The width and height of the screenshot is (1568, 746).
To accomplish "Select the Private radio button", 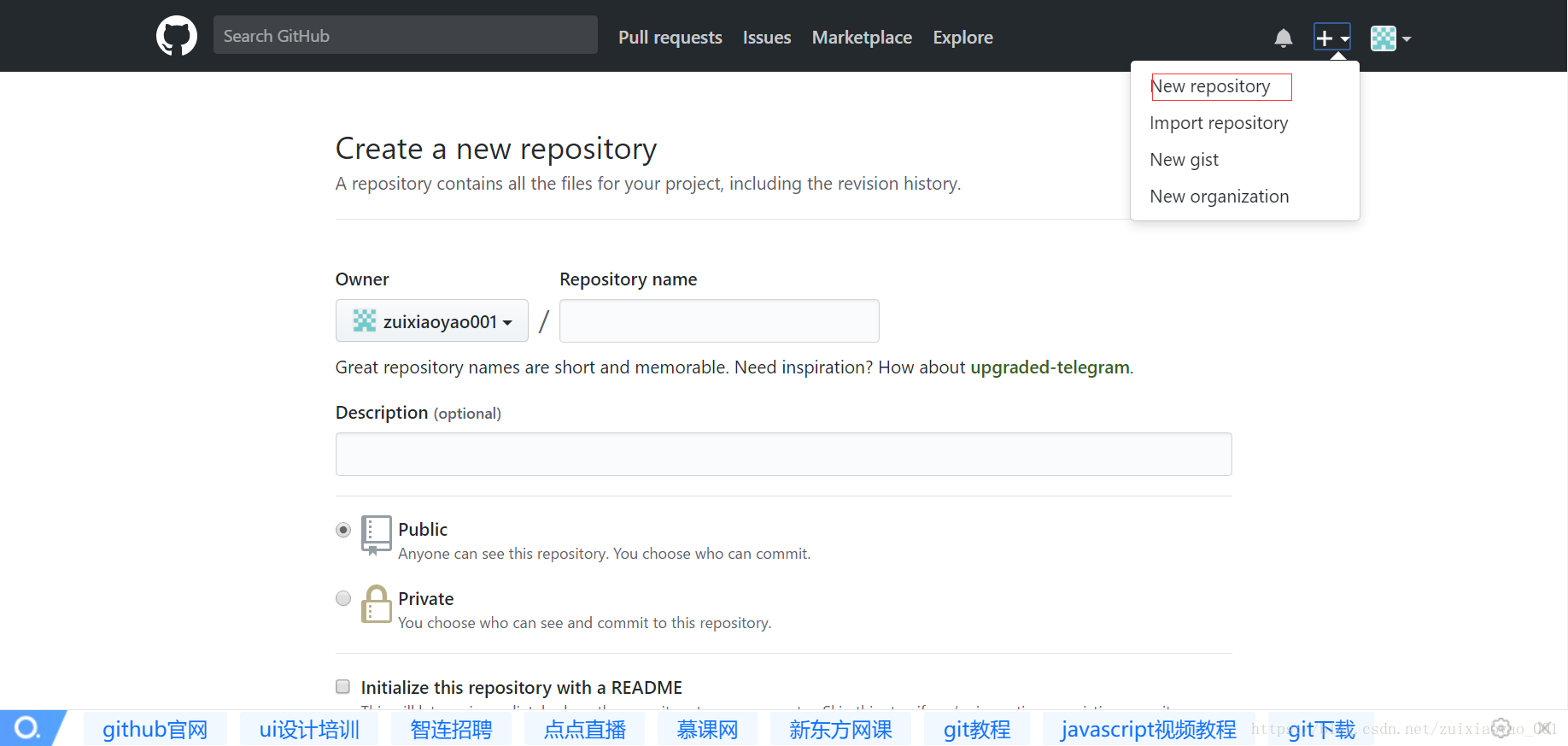I will click(343, 598).
